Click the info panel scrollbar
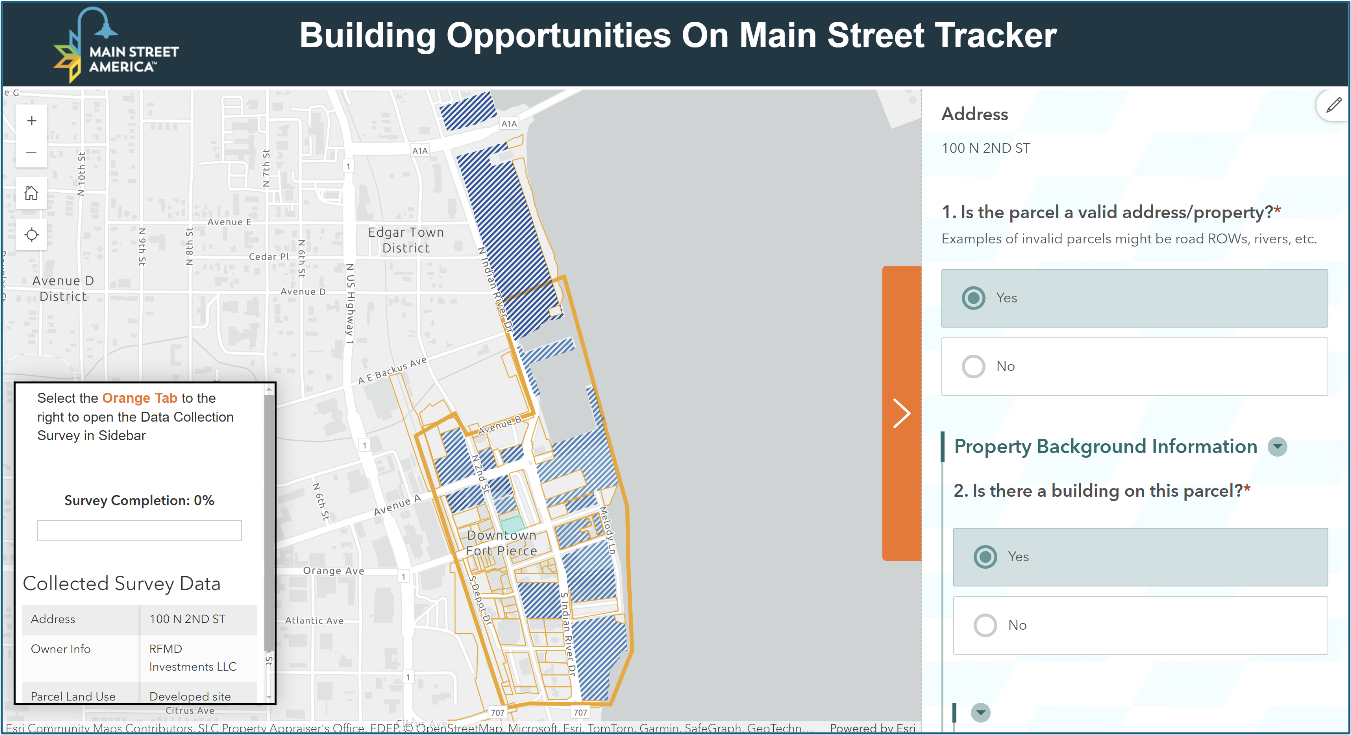The width and height of the screenshot is (1351, 735). [x=269, y=520]
